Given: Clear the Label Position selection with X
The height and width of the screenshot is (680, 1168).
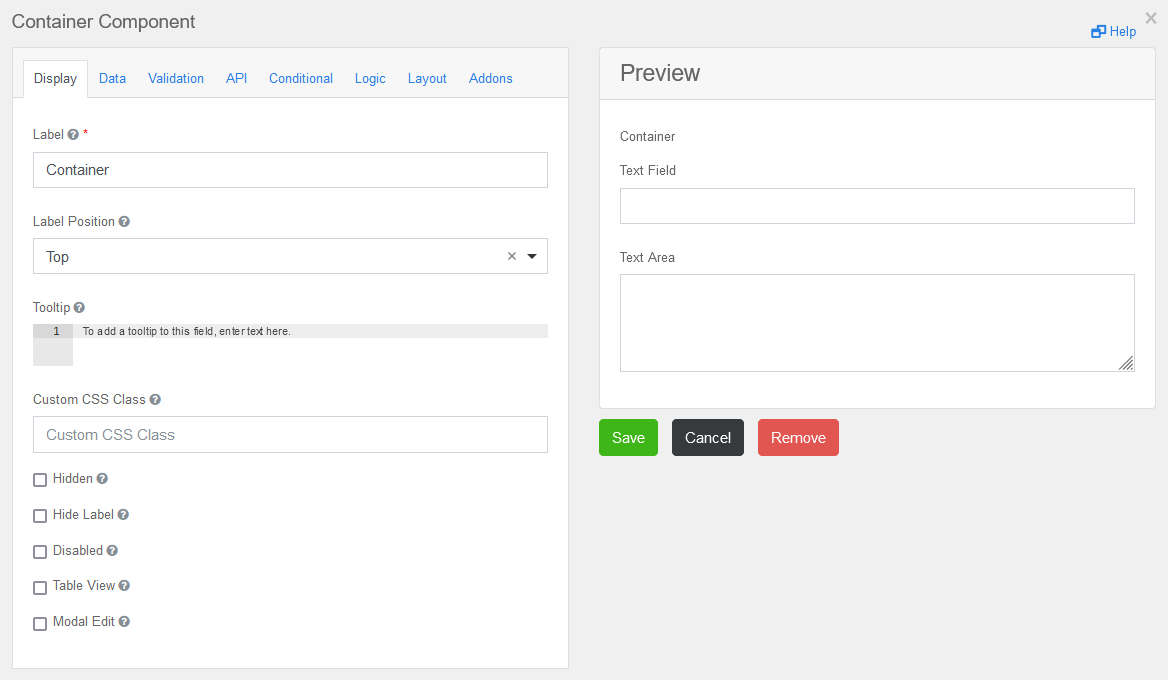Looking at the screenshot, I should 512,256.
